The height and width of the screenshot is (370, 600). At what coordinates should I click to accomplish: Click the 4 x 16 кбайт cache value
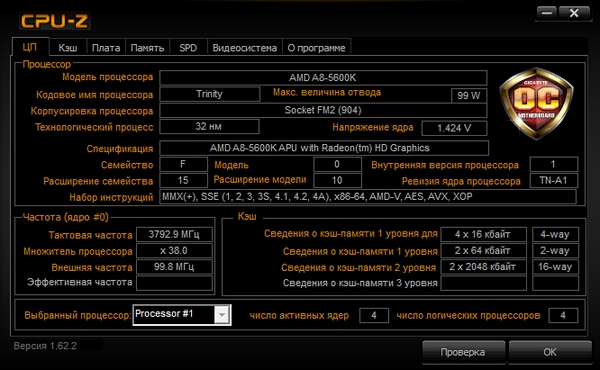[483, 234]
